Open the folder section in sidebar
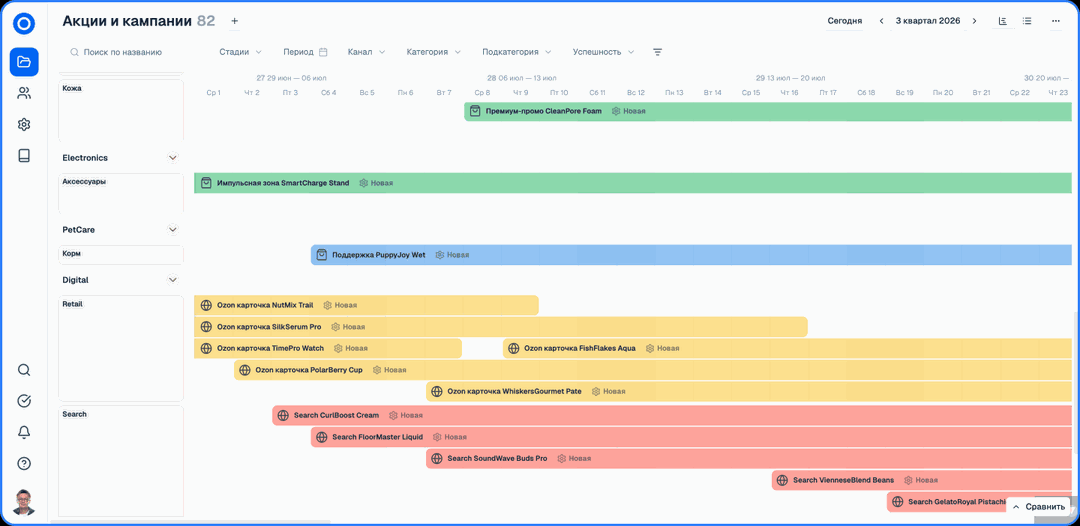 tap(24, 62)
